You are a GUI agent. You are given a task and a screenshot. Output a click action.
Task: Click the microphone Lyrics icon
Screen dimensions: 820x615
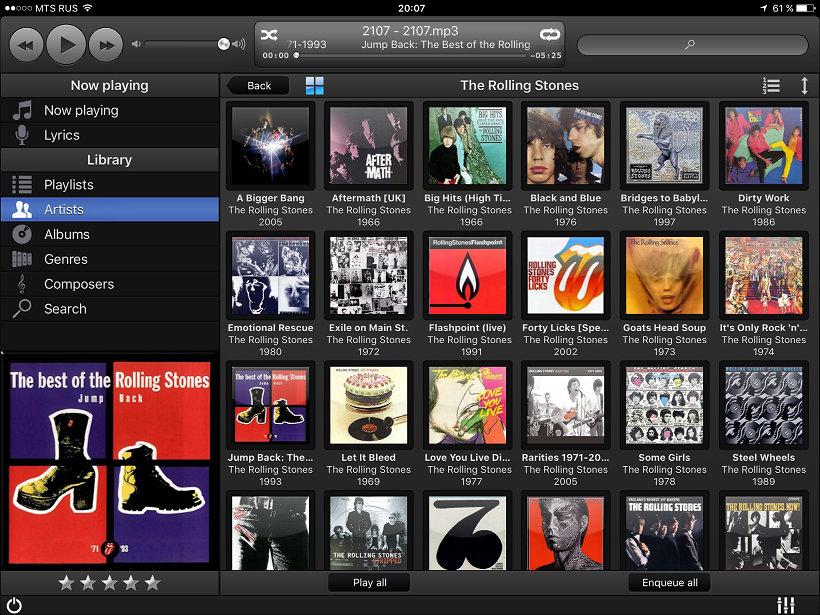22,135
